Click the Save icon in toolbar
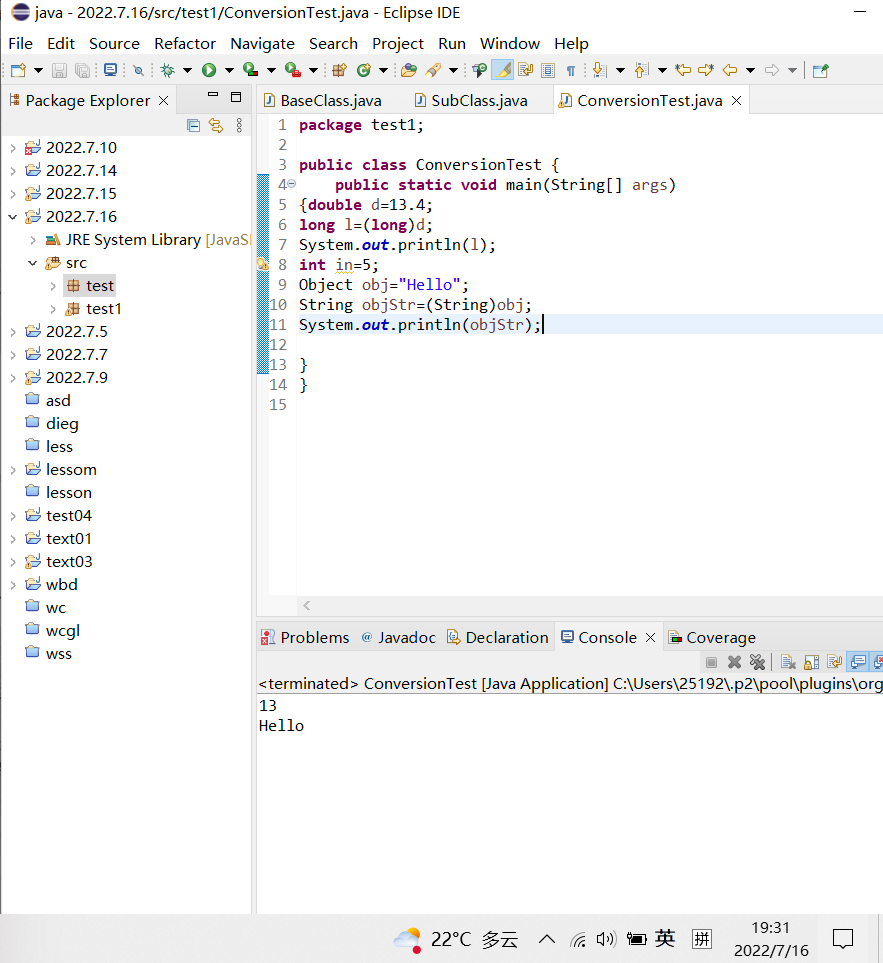883x963 pixels. [x=59, y=70]
